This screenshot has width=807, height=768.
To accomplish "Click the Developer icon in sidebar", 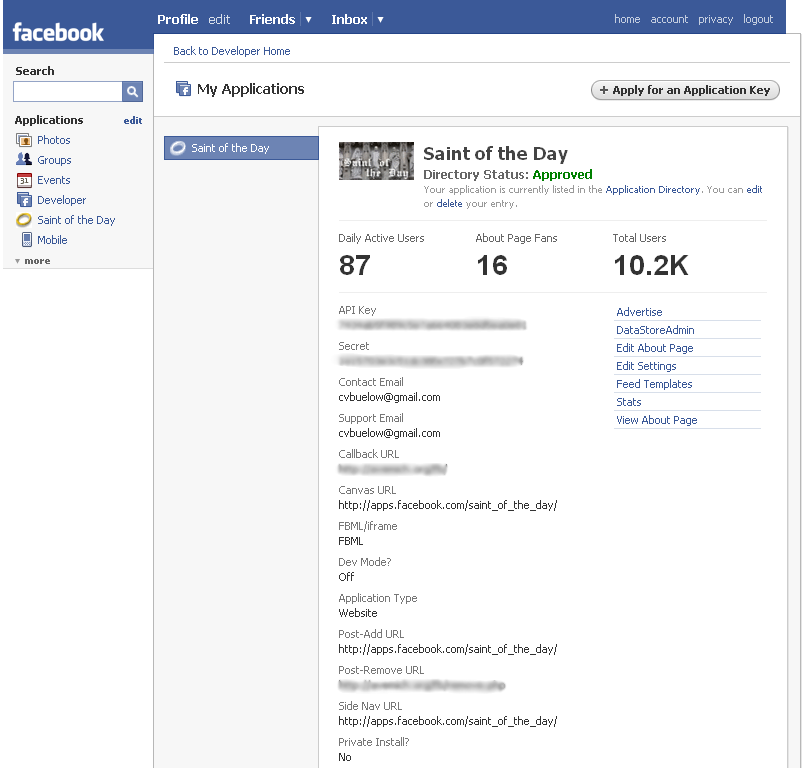I will [25, 200].
